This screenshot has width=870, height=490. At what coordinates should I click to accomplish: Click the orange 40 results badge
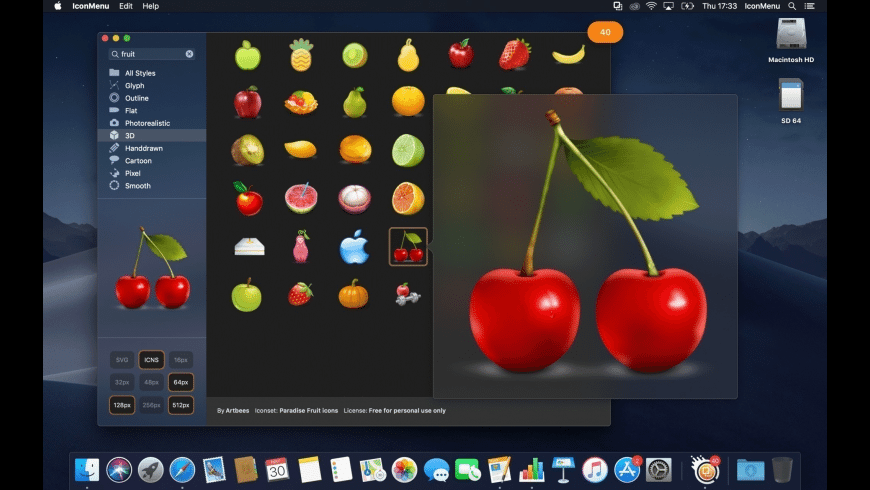click(605, 32)
